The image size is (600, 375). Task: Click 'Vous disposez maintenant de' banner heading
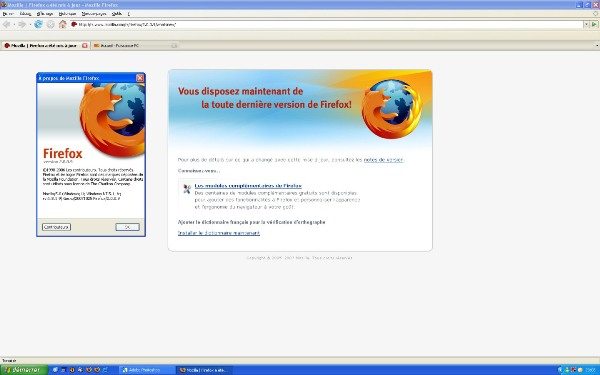pos(241,91)
